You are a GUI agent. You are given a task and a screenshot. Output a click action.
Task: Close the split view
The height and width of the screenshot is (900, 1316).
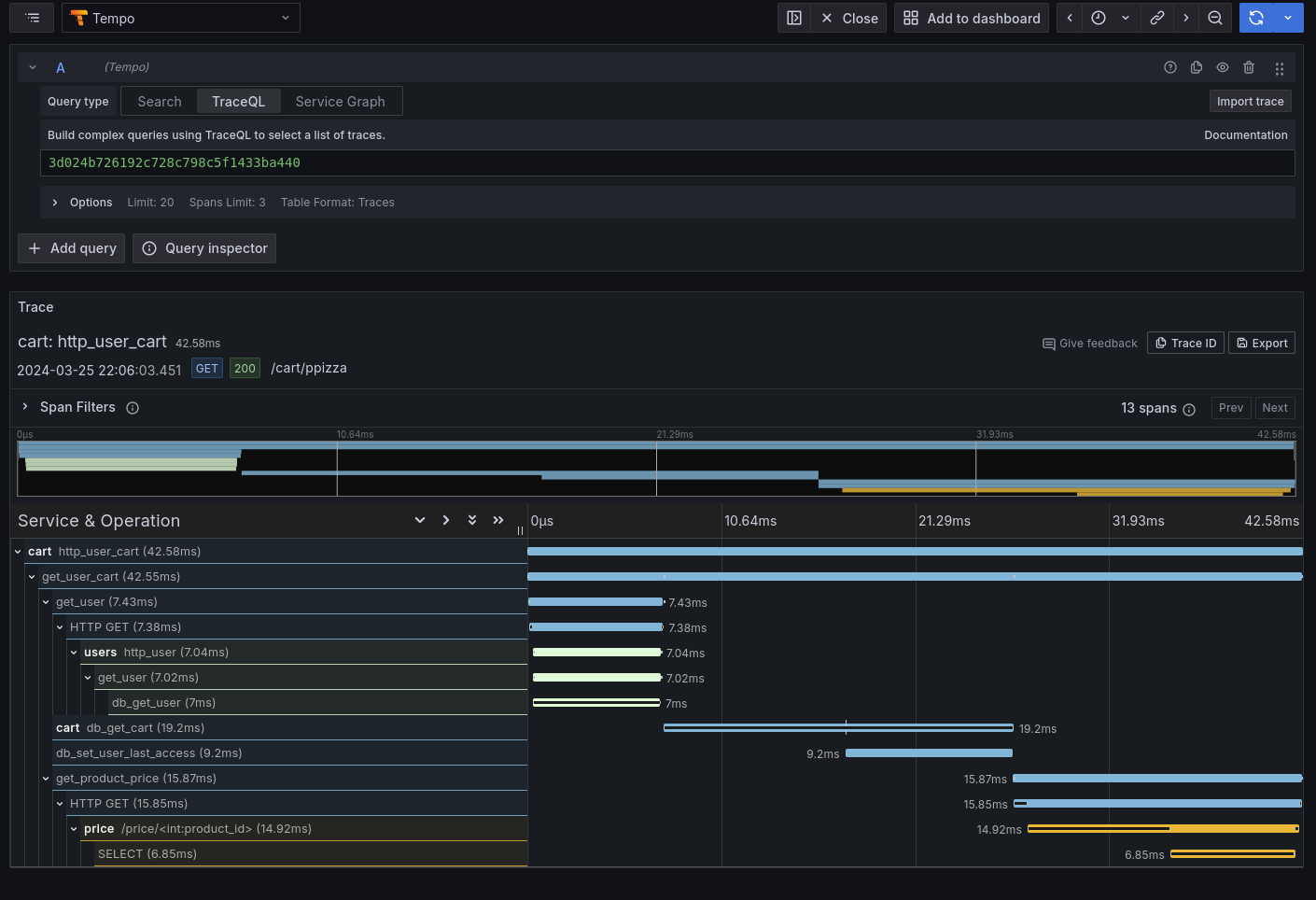point(849,18)
